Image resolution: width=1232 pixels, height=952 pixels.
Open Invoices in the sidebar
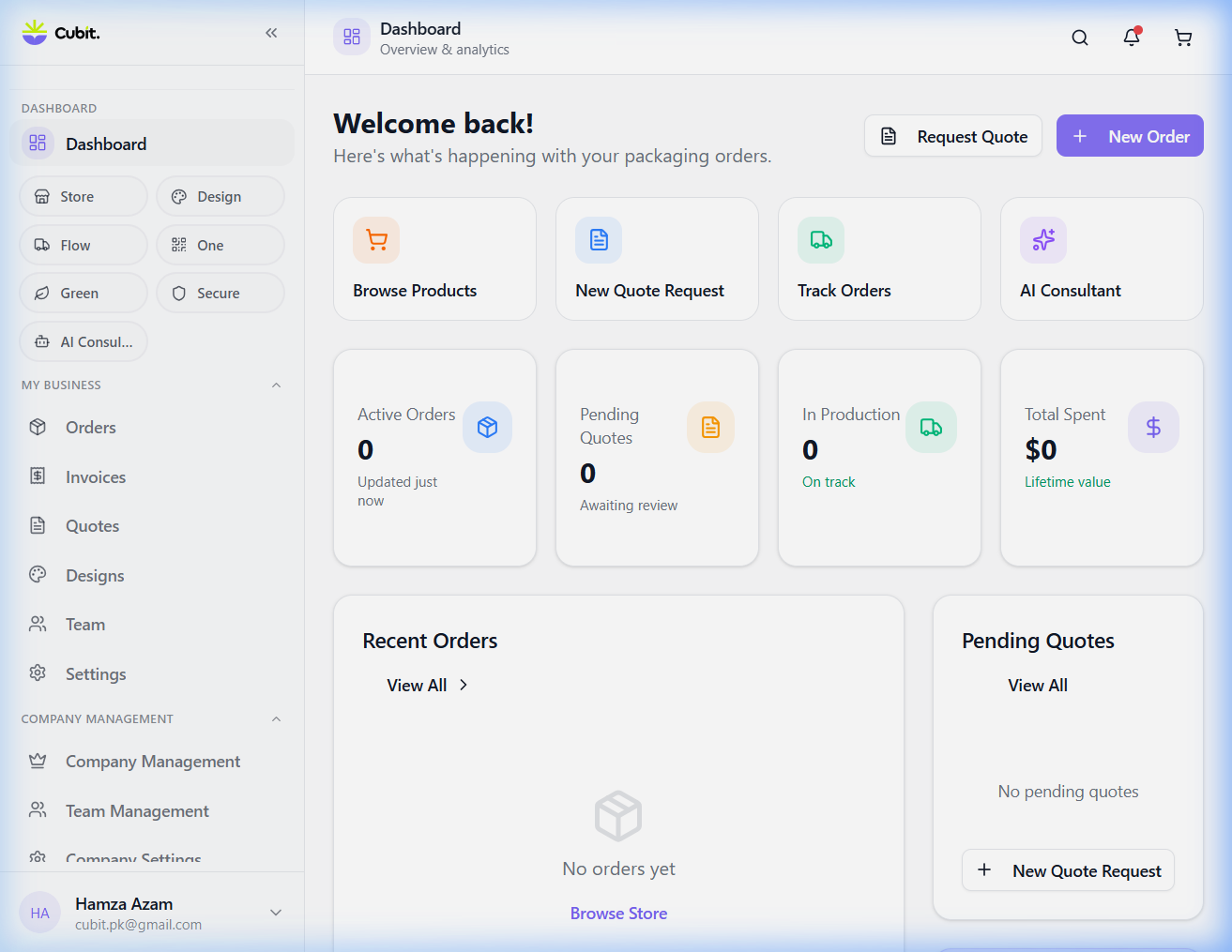[x=153, y=476]
